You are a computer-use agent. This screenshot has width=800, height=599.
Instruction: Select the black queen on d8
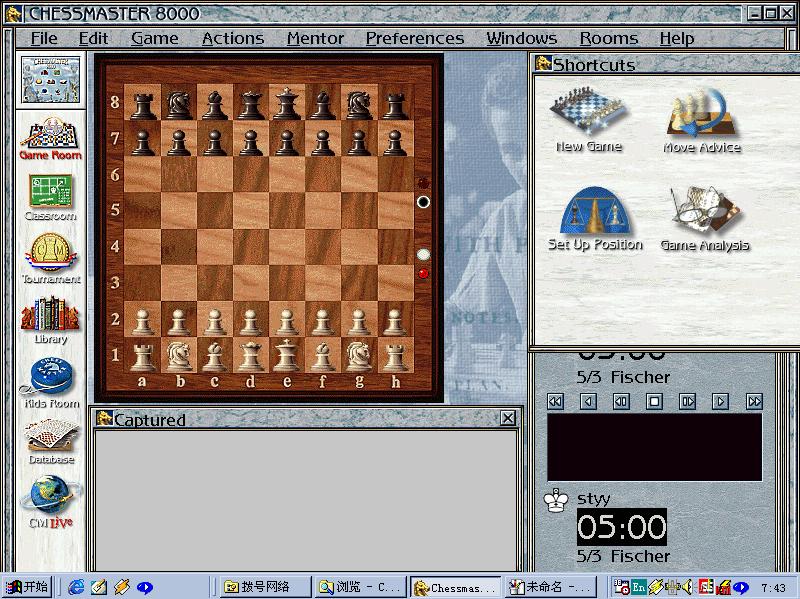[x=251, y=105]
